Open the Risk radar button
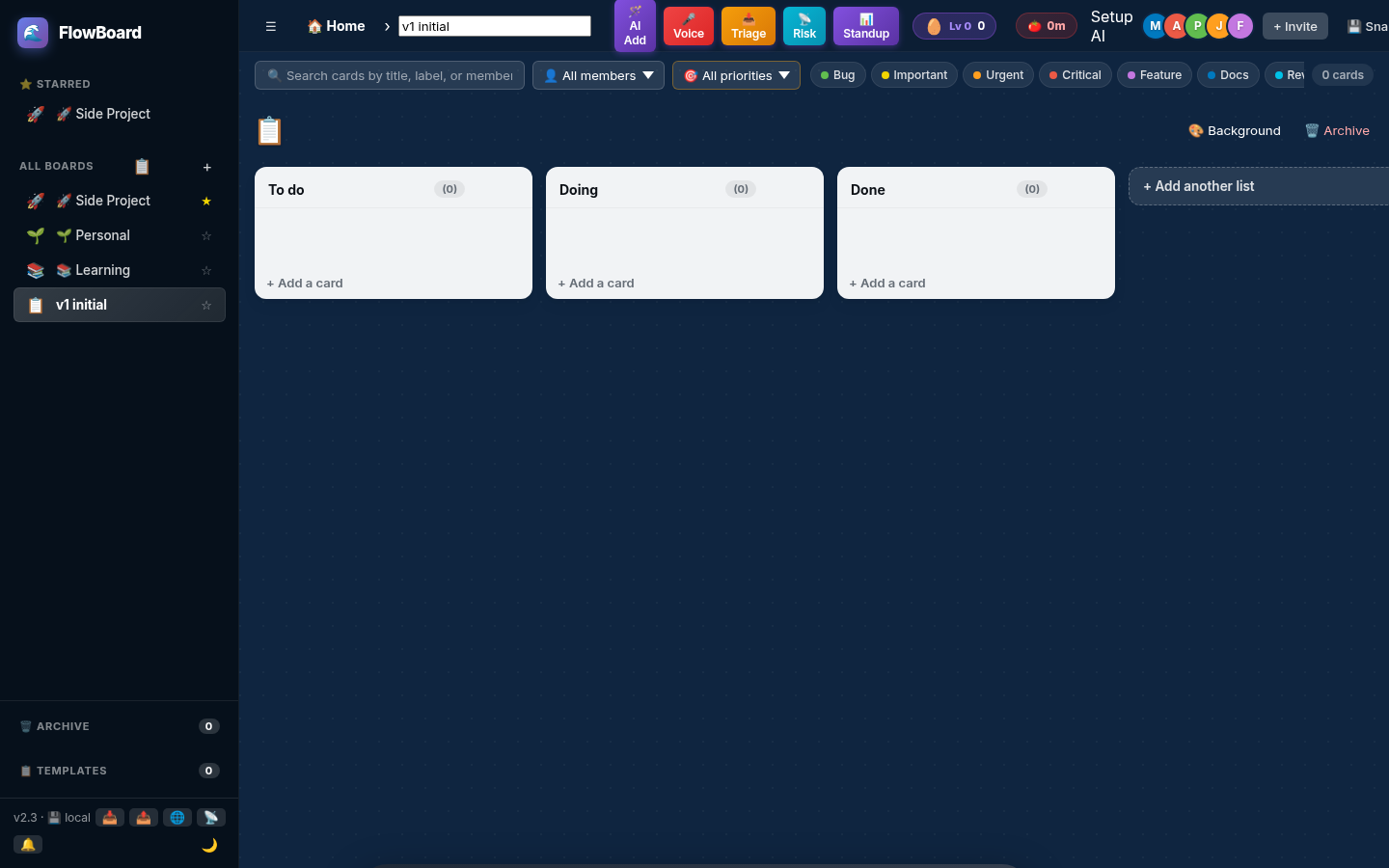This screenshot has width=1389, height=868. (x=804, y=26)
